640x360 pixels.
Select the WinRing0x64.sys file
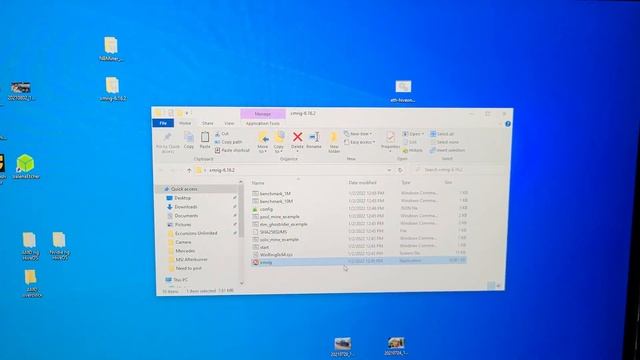(x=276, y=255)
